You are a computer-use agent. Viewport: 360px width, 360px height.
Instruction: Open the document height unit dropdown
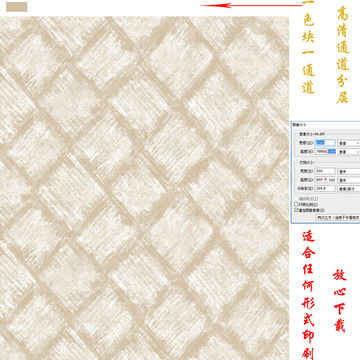point(349,180)
